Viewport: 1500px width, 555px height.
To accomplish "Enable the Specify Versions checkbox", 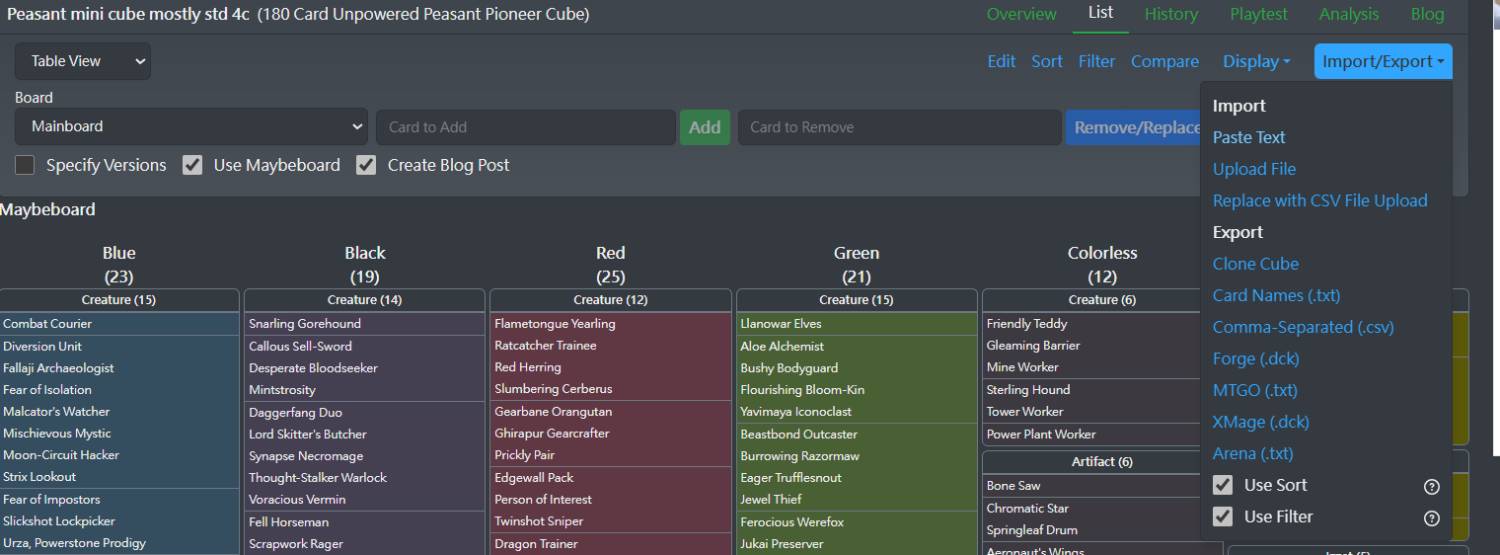I will (25, 165).
